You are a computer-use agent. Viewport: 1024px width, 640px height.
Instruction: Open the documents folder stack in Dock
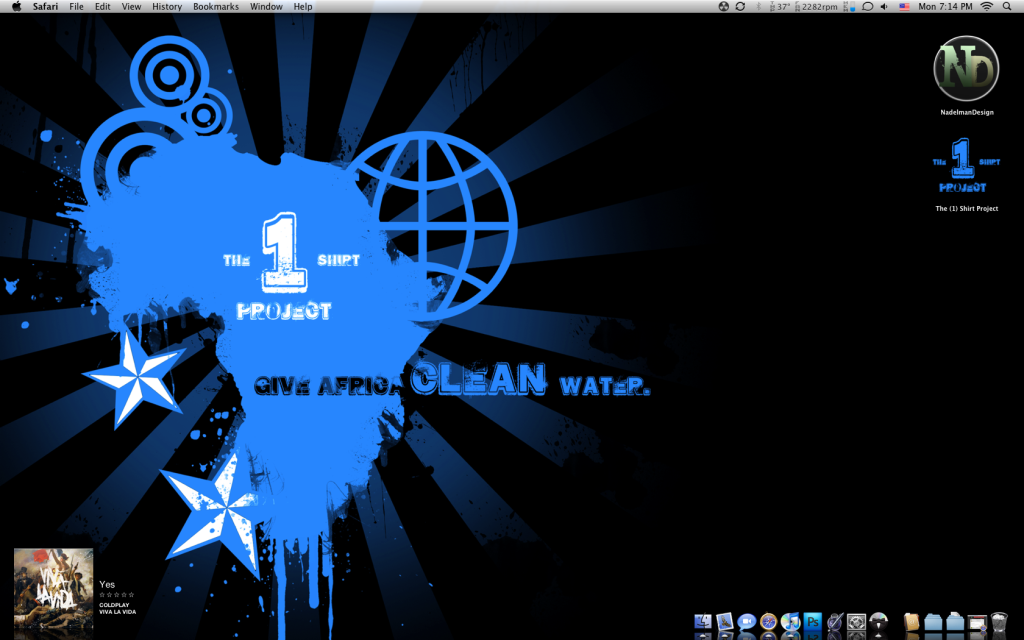(x=955, y=621)
